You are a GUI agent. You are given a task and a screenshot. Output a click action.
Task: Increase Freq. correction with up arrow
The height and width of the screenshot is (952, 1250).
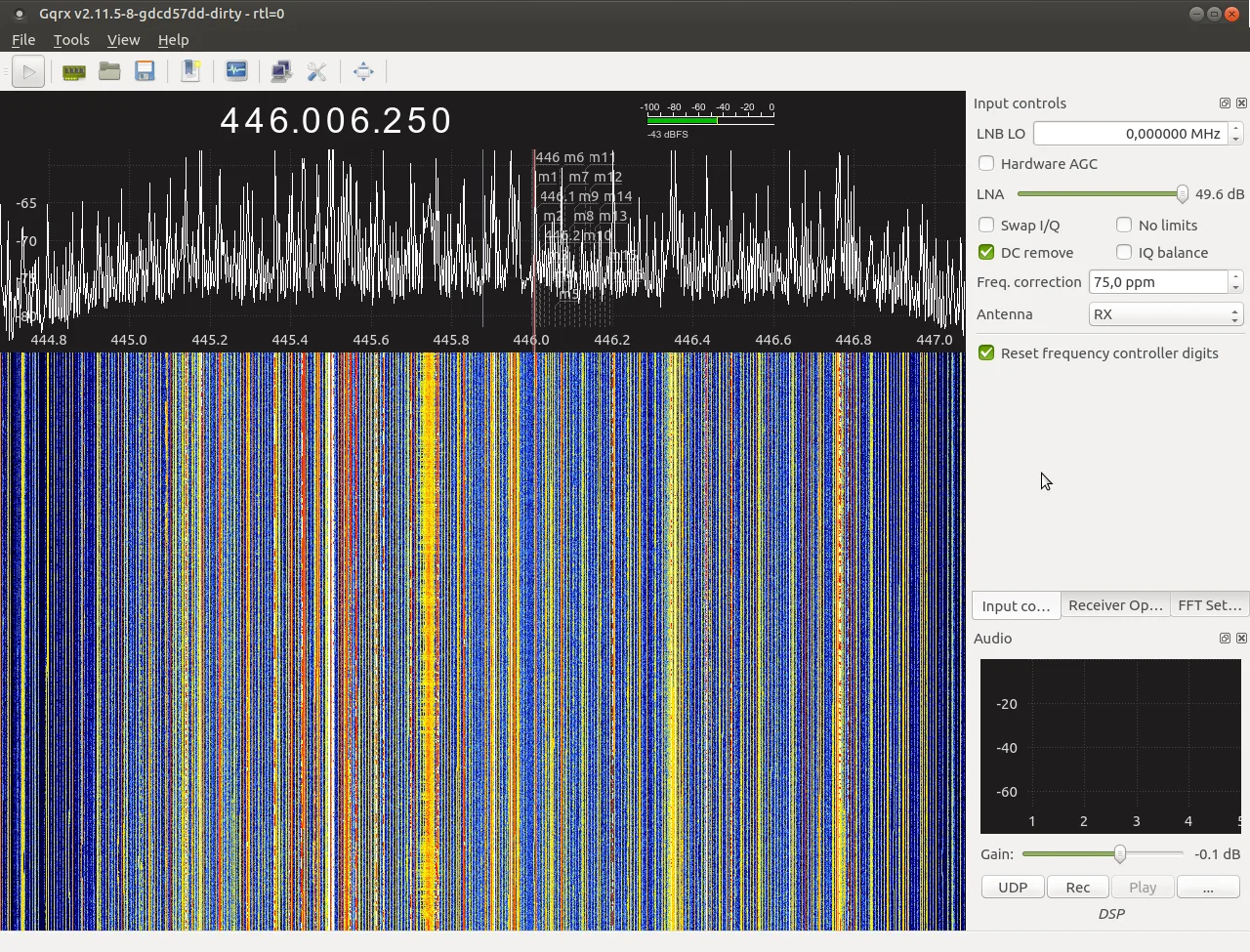point(1235,276)
